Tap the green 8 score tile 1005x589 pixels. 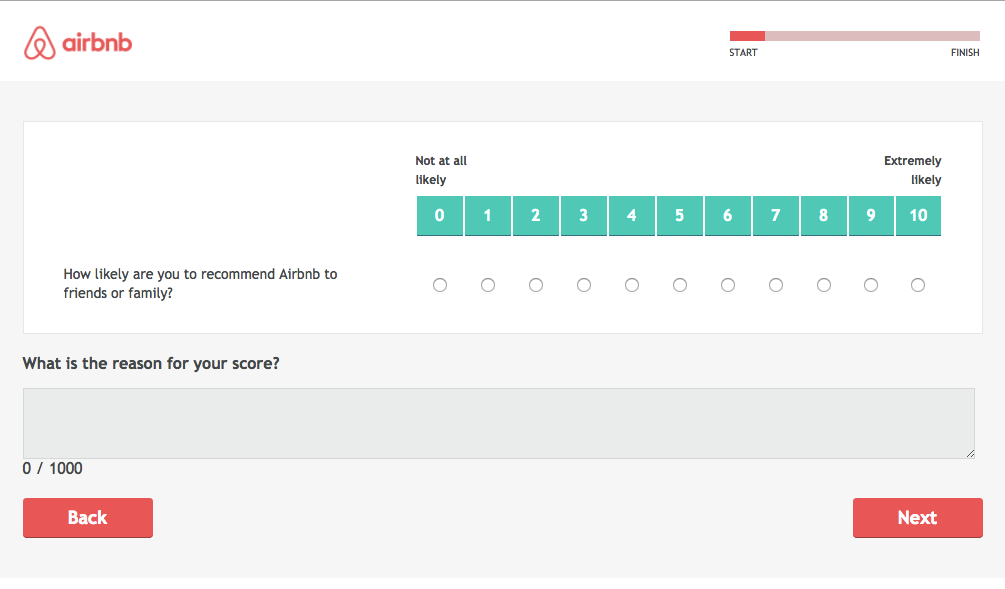pos(824,216)
